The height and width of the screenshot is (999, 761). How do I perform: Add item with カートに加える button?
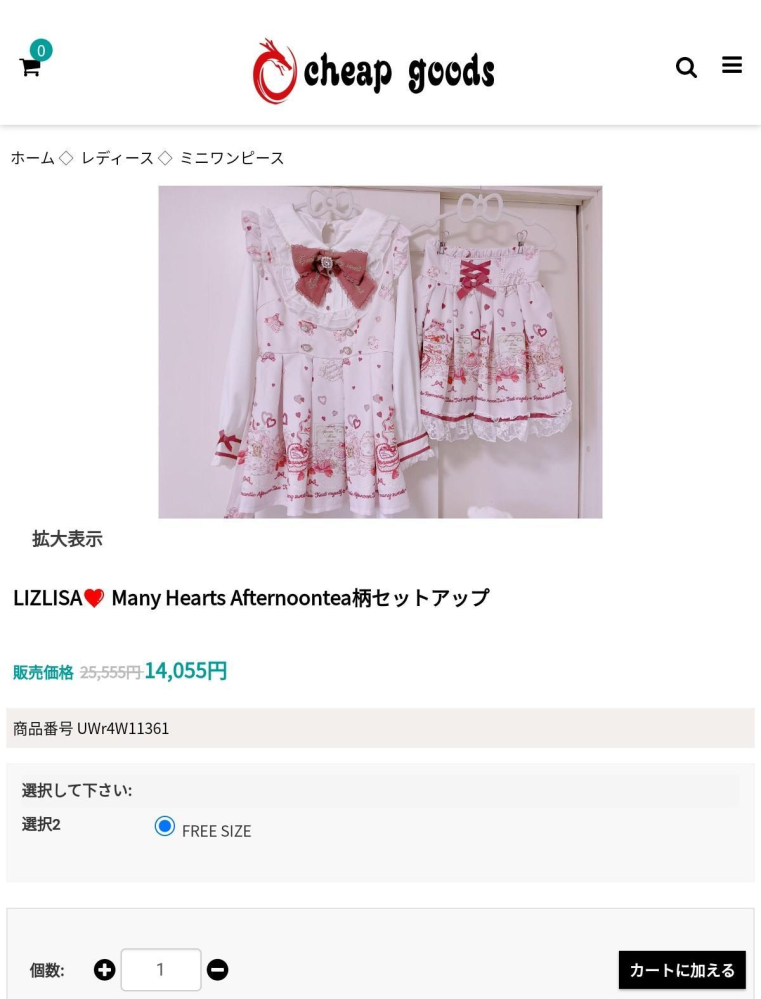tap(682, 970)
